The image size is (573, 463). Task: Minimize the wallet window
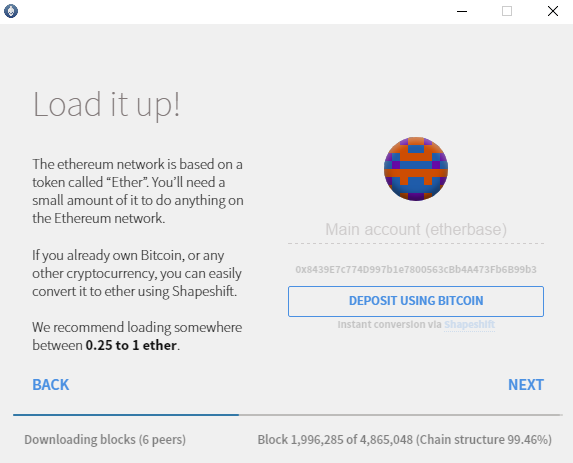tap(462, 11)
